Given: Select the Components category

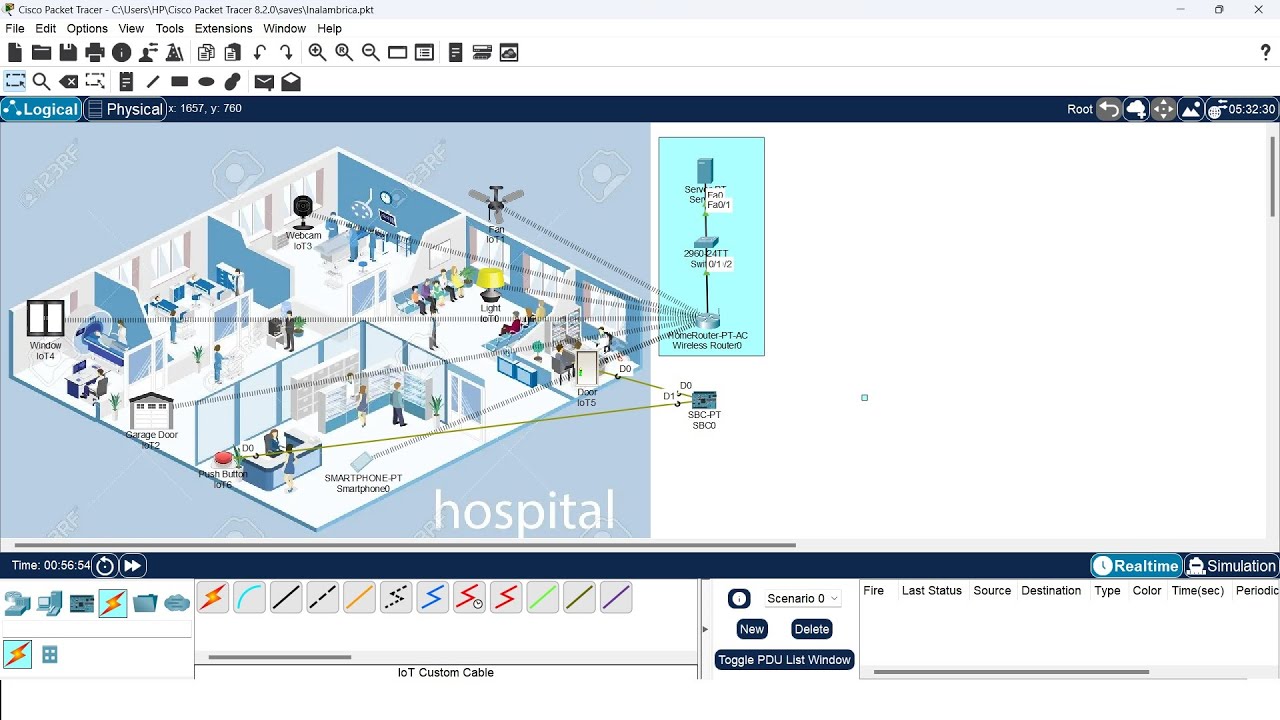Looking at the screenshot, I should point(81,603).
